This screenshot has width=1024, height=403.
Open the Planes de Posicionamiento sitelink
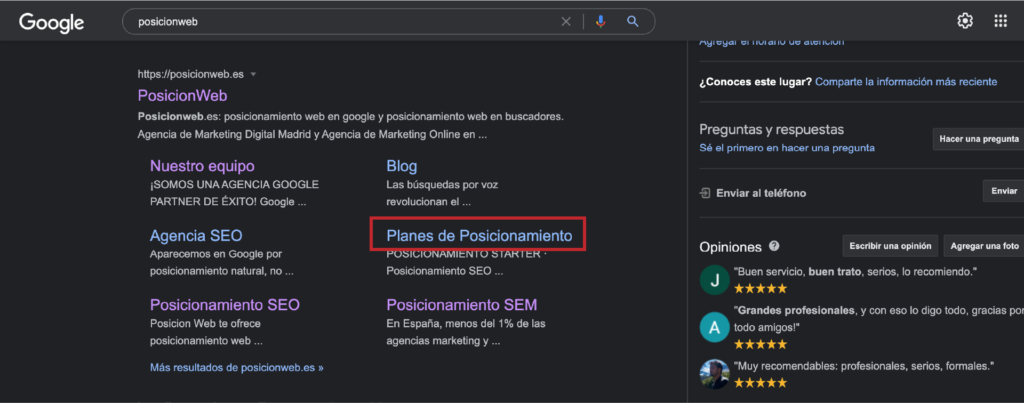tap(479, 236)
